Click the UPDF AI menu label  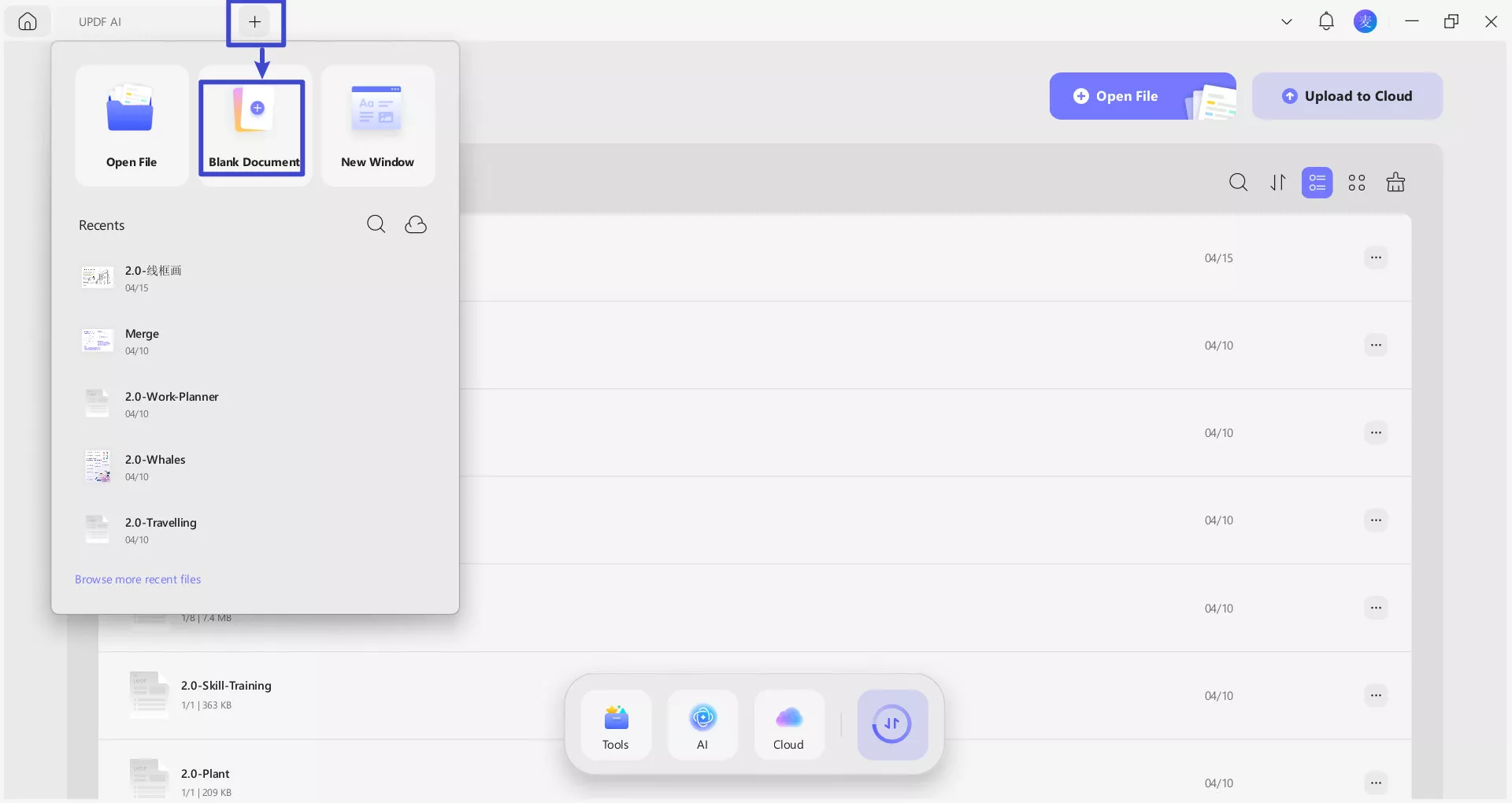[99, 21]
